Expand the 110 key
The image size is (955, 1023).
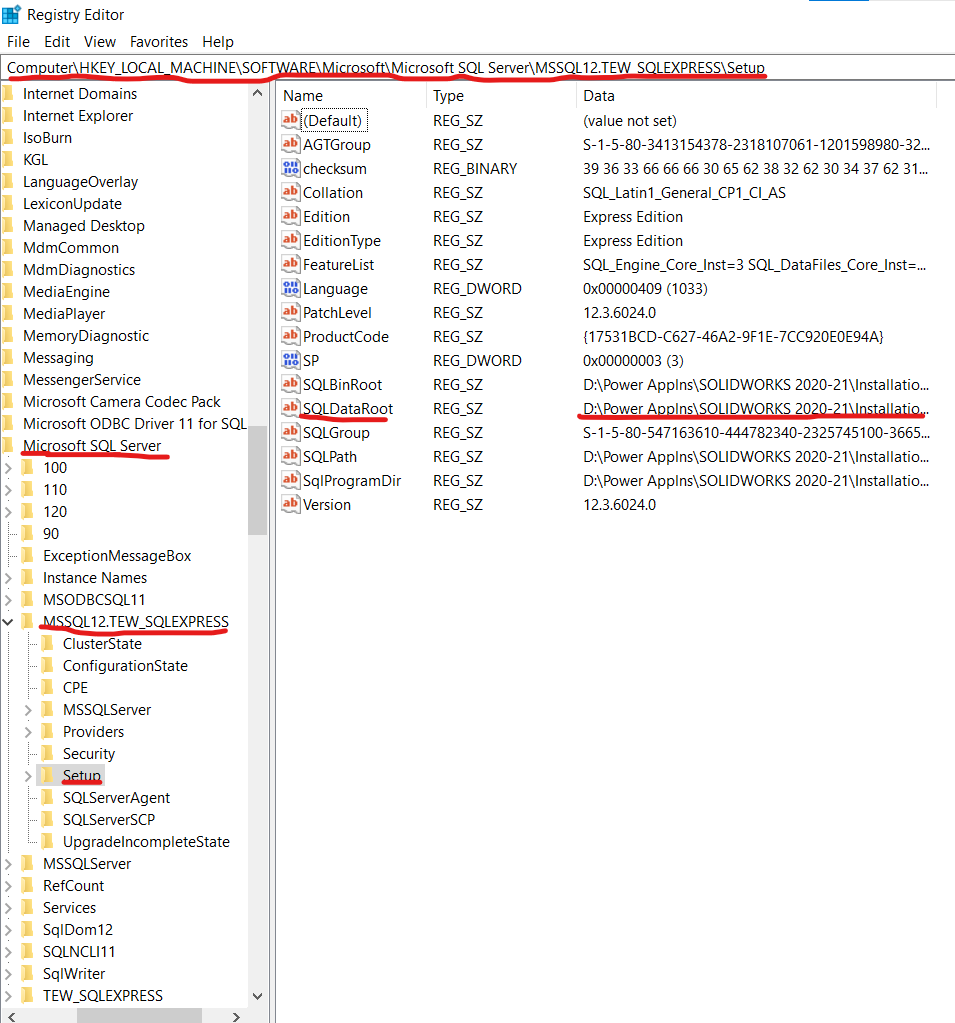coord(8,490)
